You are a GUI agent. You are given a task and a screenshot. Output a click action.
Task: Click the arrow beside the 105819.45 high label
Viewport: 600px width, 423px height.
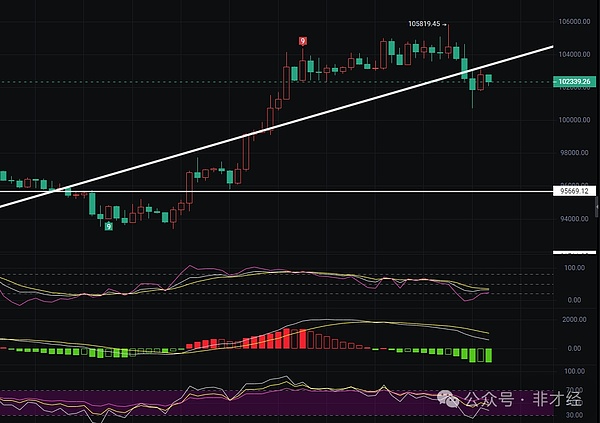[445, 24]
